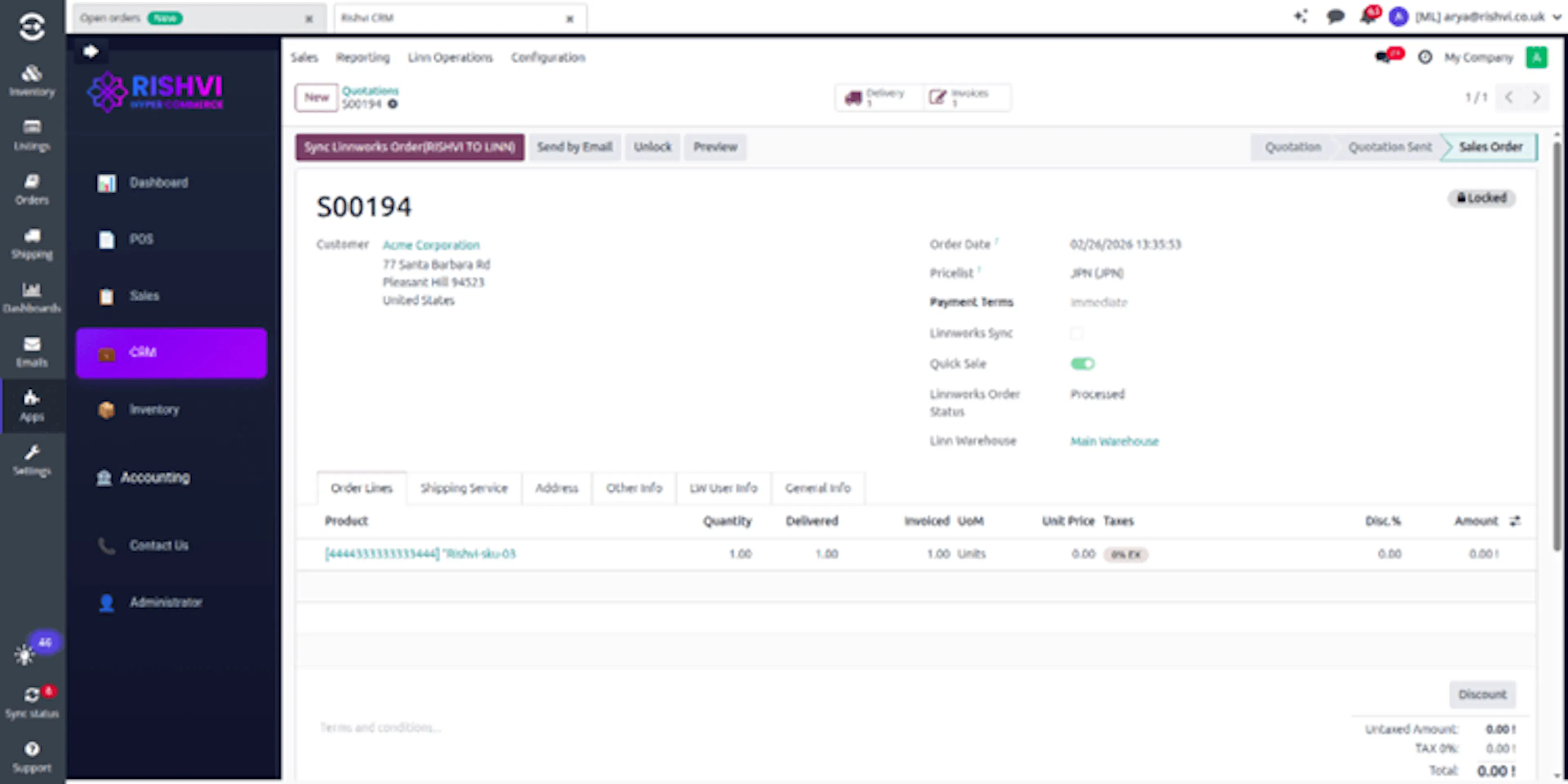Click the logo icon at top of rail
Viewport: 1568px width, 784px height.
(32, 27)
